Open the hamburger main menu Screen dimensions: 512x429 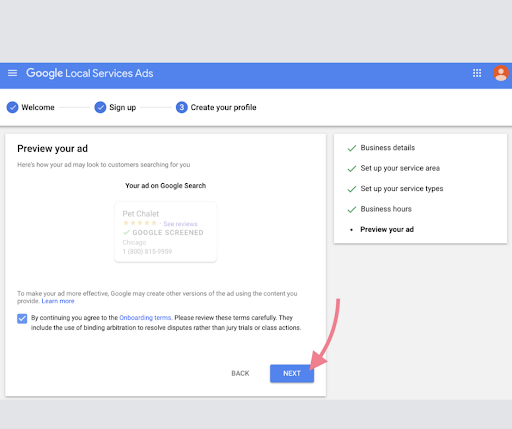[x=12, y=73]
